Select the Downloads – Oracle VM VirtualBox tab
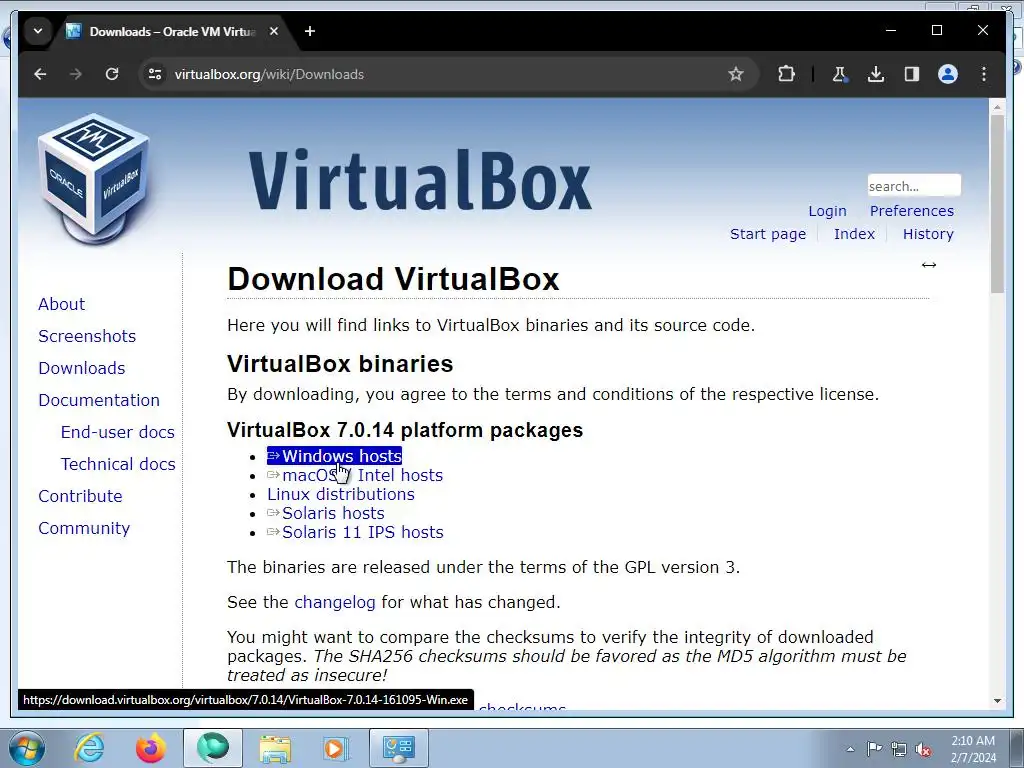Viewport: 1024px width, 768px height. click(172, 31)
